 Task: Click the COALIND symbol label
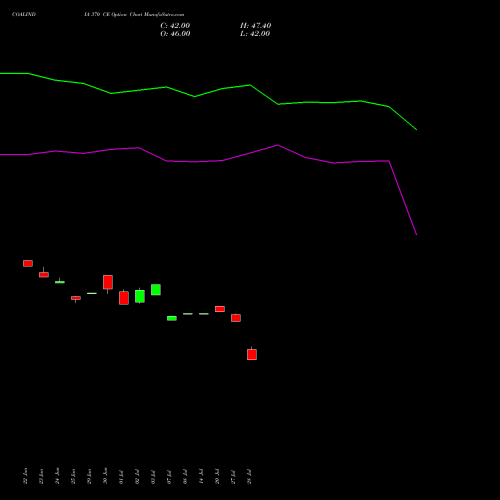click(x=24, y=14)
